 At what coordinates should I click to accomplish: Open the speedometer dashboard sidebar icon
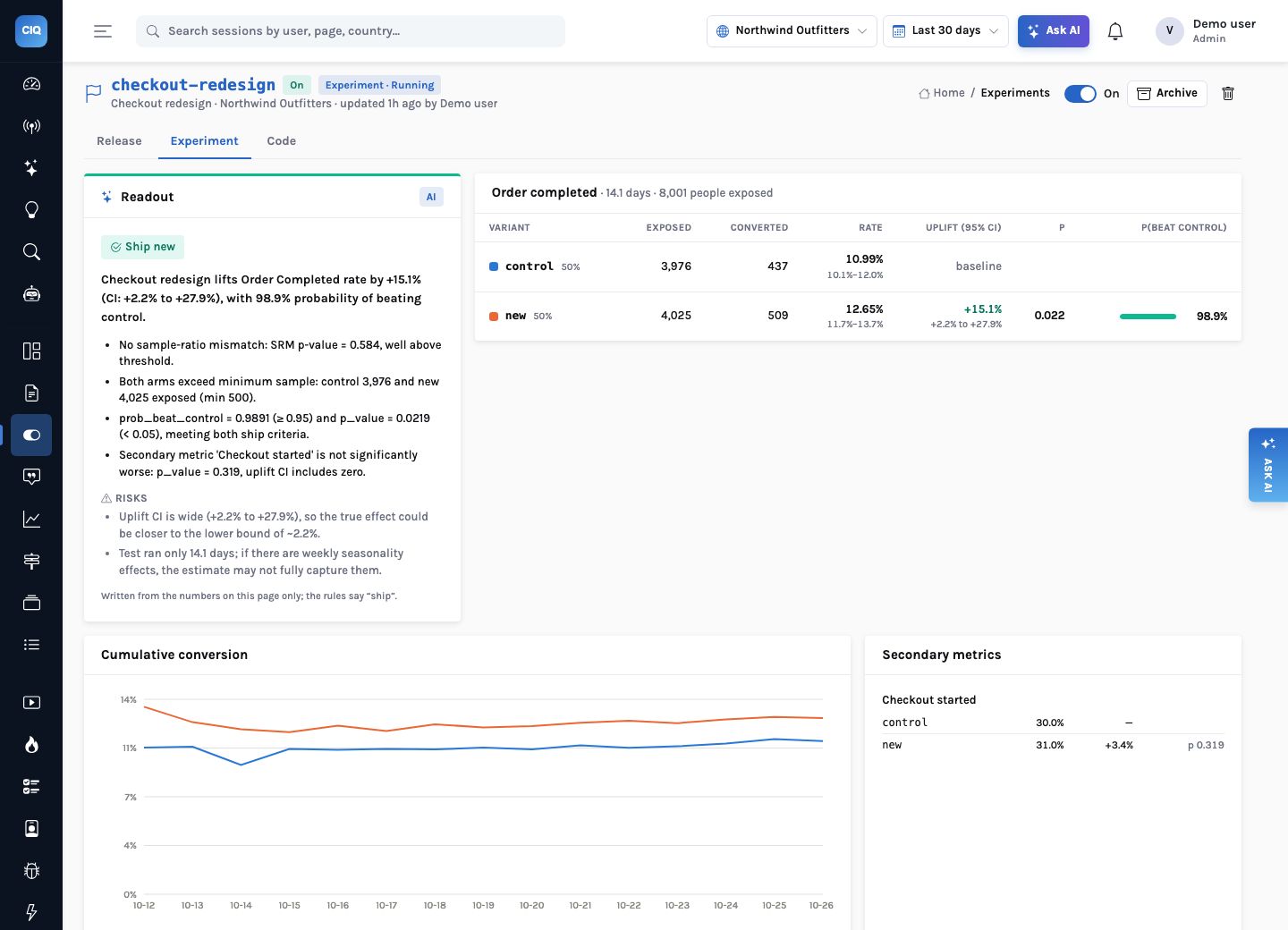[x=31, y=84]
